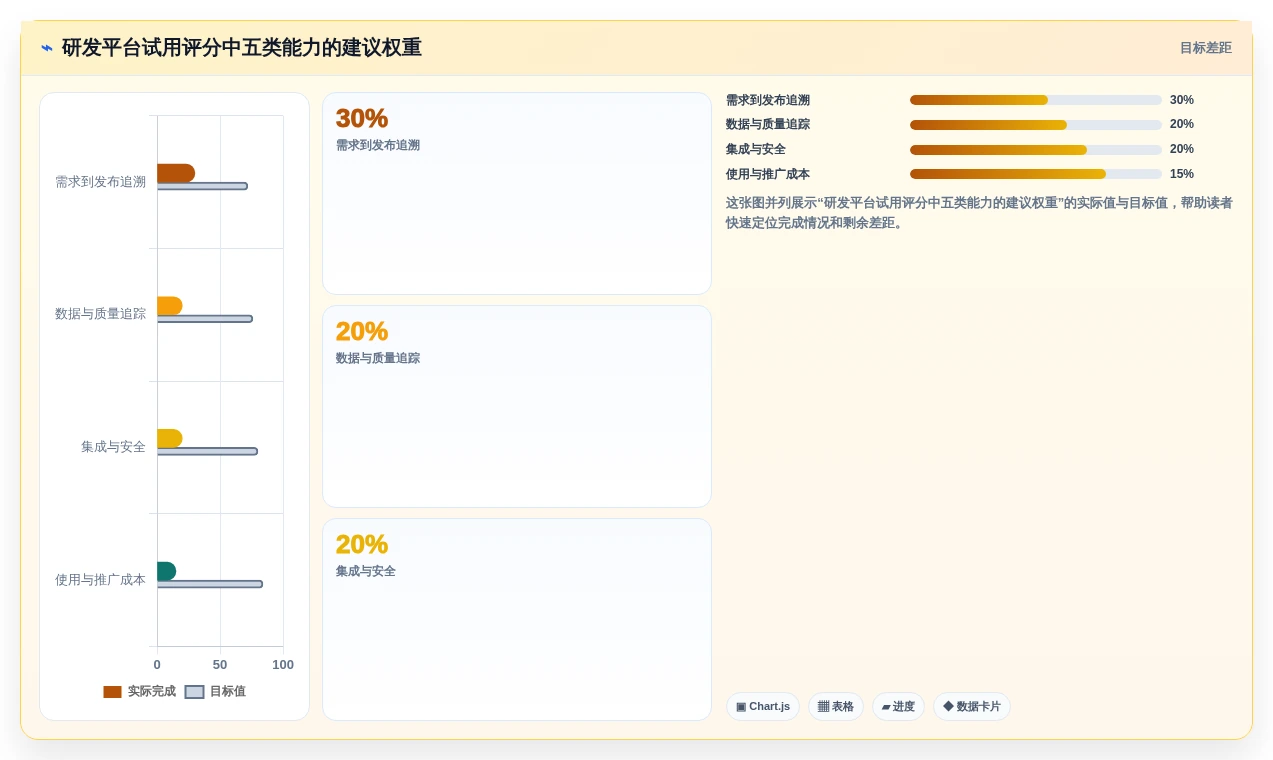Click the description paragraph under progress bars
This screenshot has width=1273, height=760.
[979, 213]
